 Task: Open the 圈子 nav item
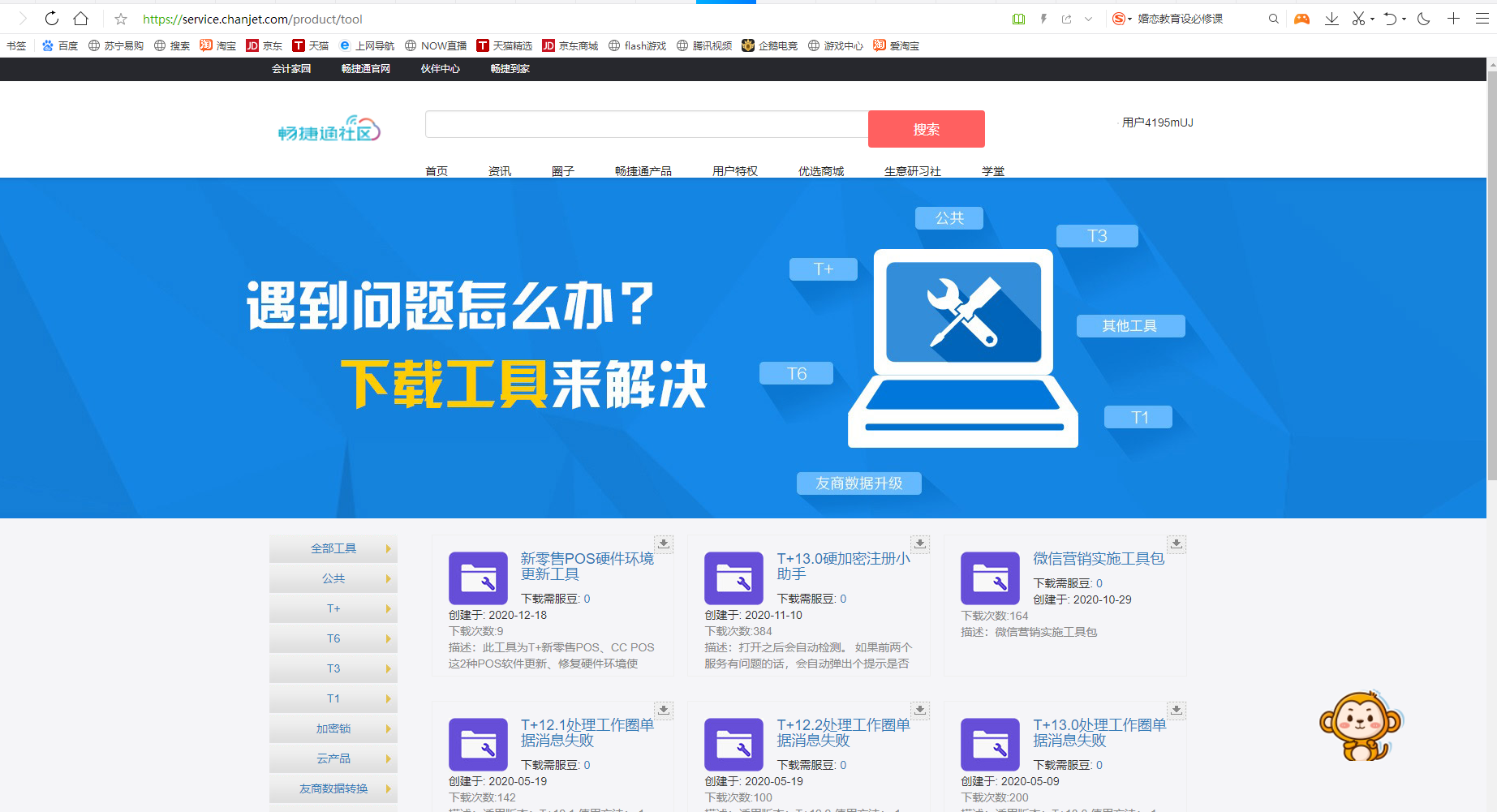click(563, 171)
